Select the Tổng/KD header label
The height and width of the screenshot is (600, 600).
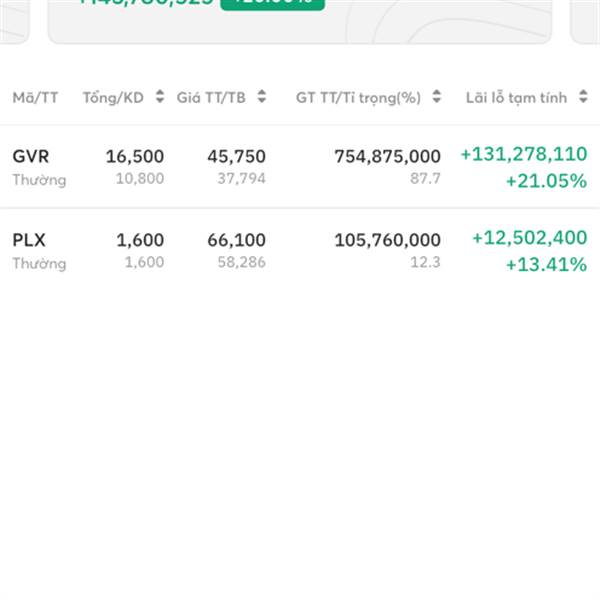(113, 98)
